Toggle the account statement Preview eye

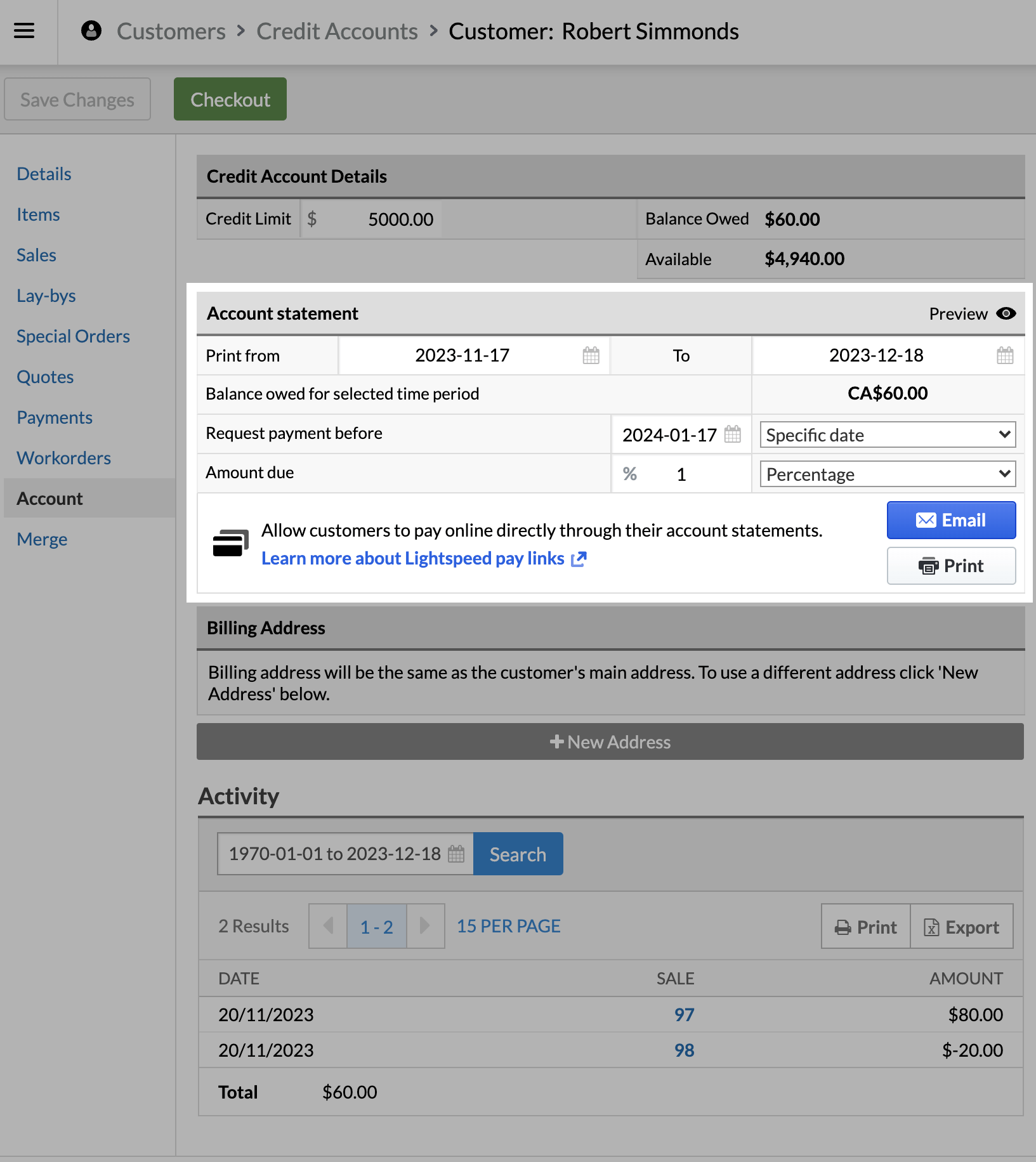(x=1007, y=313)
